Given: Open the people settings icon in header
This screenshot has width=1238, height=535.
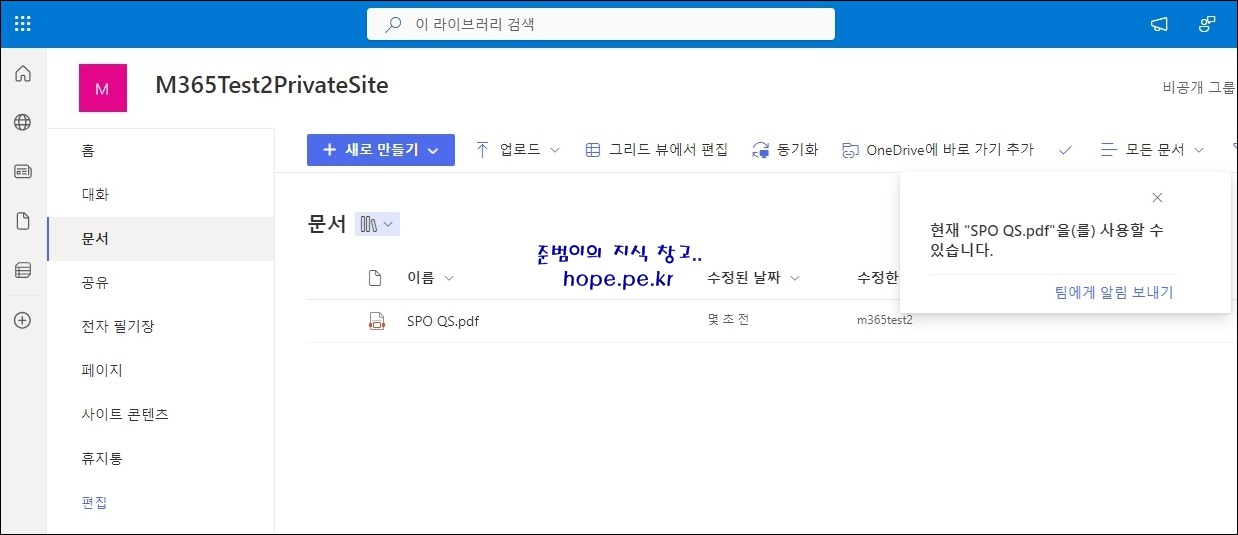Looking at the screenshot, I should [1207, 24].
